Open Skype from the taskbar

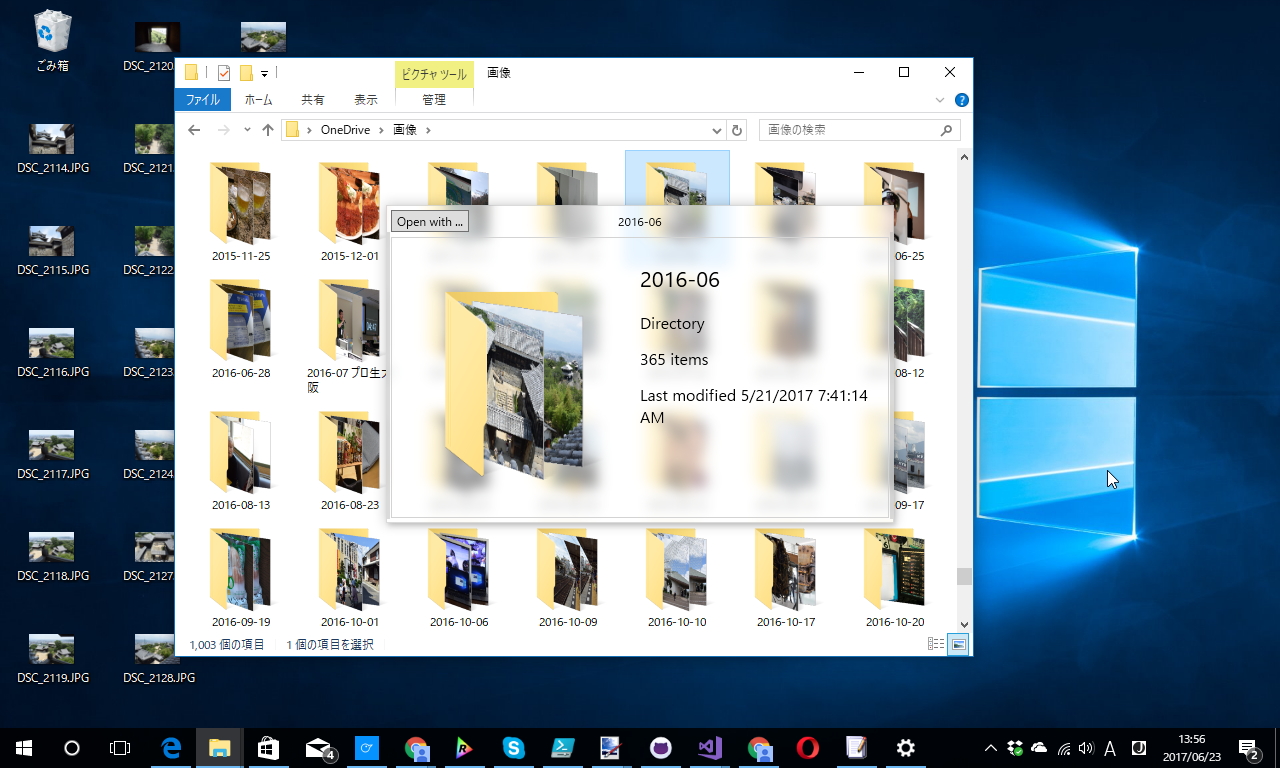coord(514,748)
